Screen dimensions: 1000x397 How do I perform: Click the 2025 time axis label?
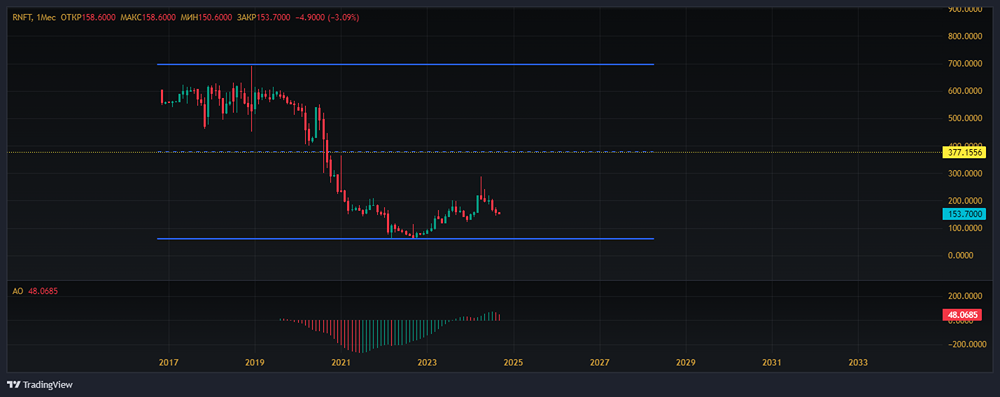pos(513,363)
